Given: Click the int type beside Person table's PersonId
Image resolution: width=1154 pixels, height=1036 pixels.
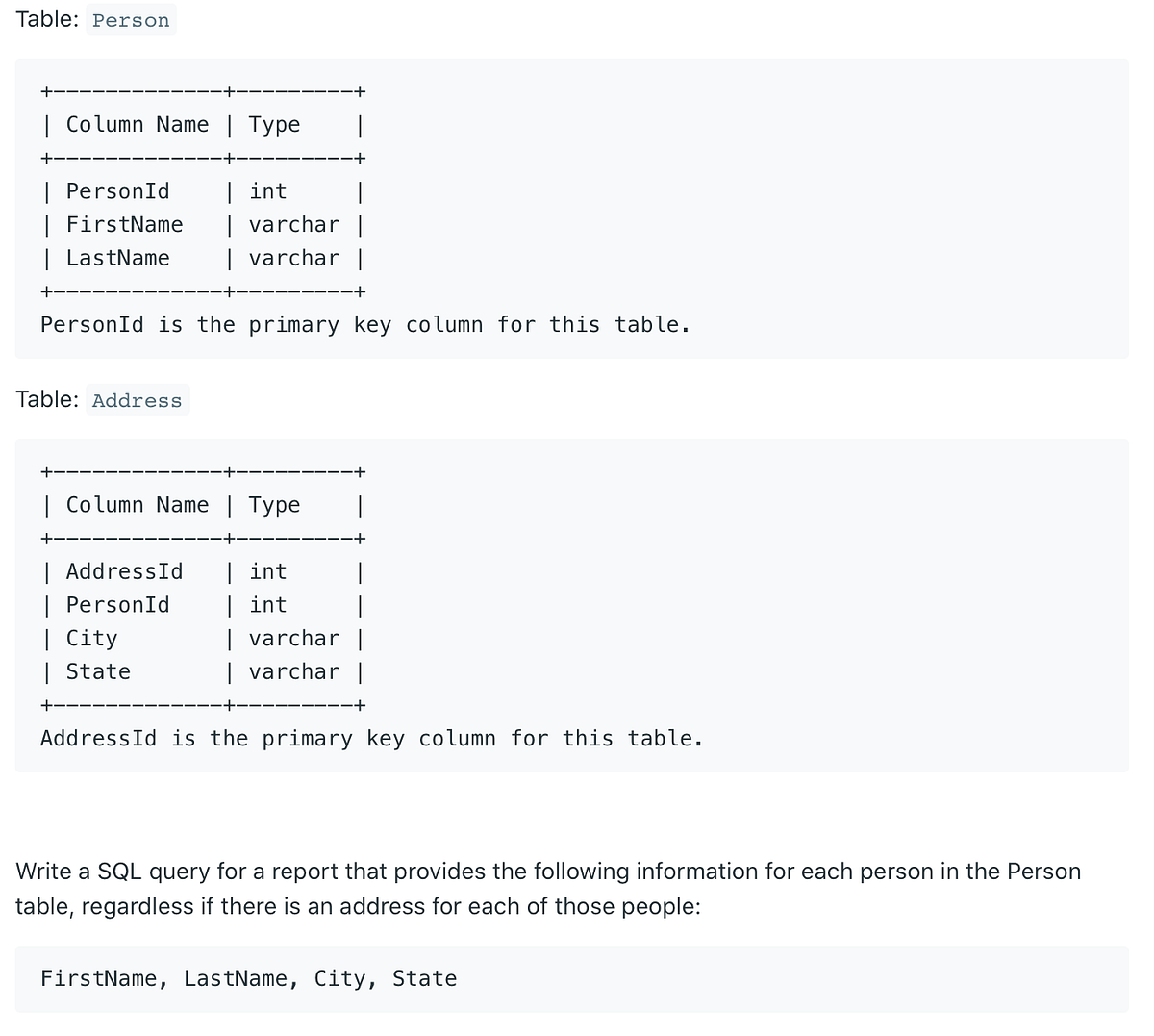Looking at the screenshot, I should 267,191.
